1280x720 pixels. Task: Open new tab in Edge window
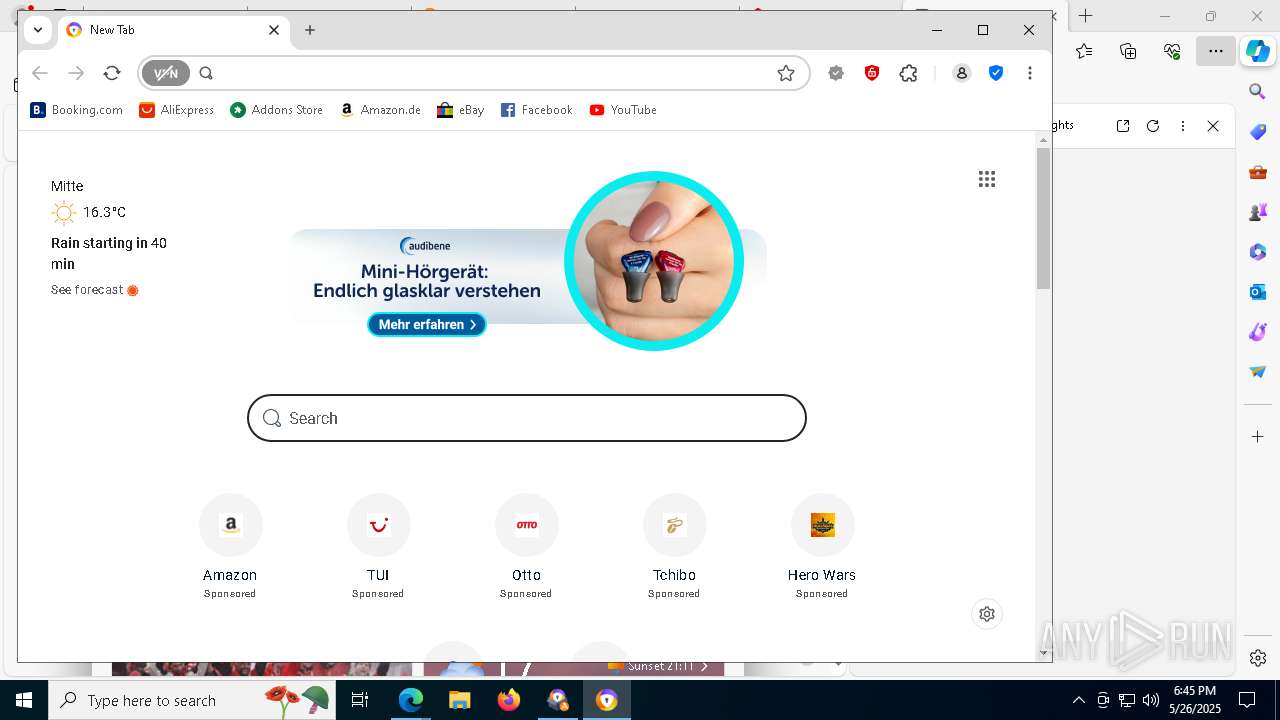(x=1086, y=16)
